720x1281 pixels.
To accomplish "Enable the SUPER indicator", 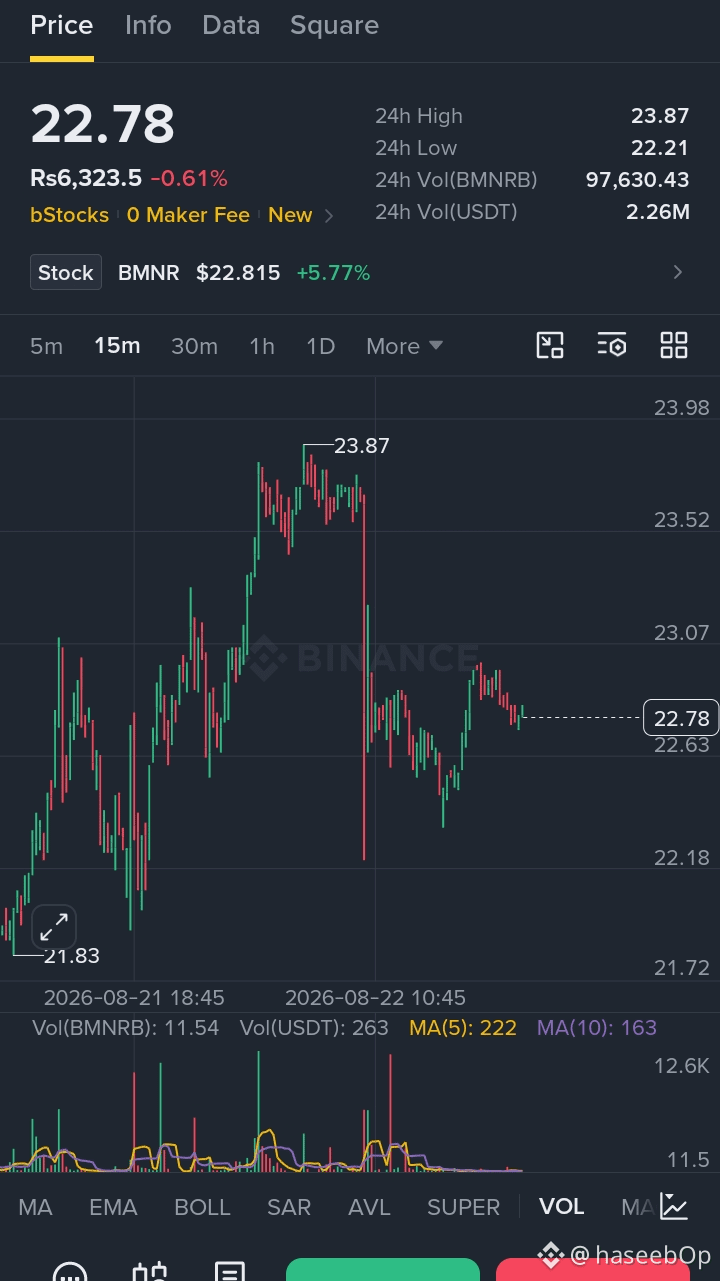I will (463, 1207).
